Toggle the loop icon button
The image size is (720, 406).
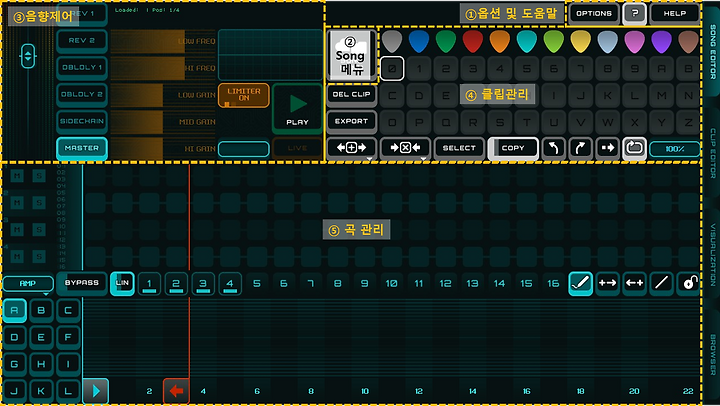click(x=635, y=148)
